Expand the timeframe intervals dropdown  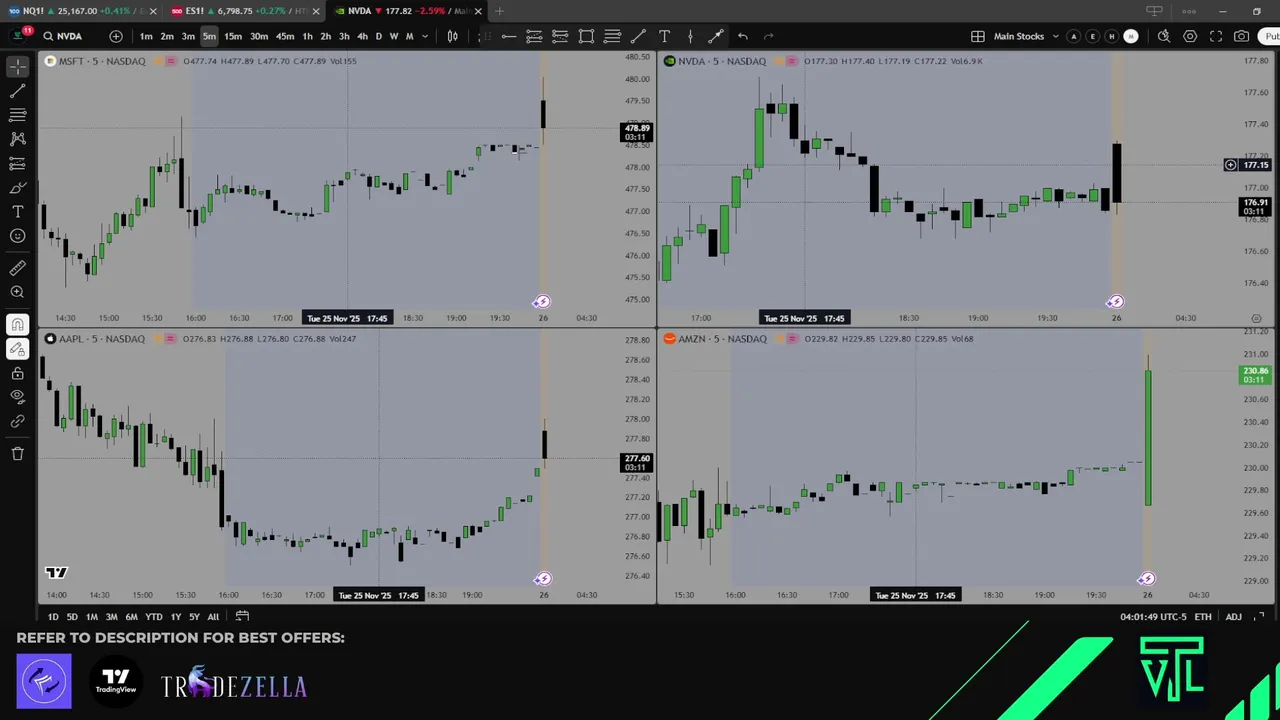[425, 36]
